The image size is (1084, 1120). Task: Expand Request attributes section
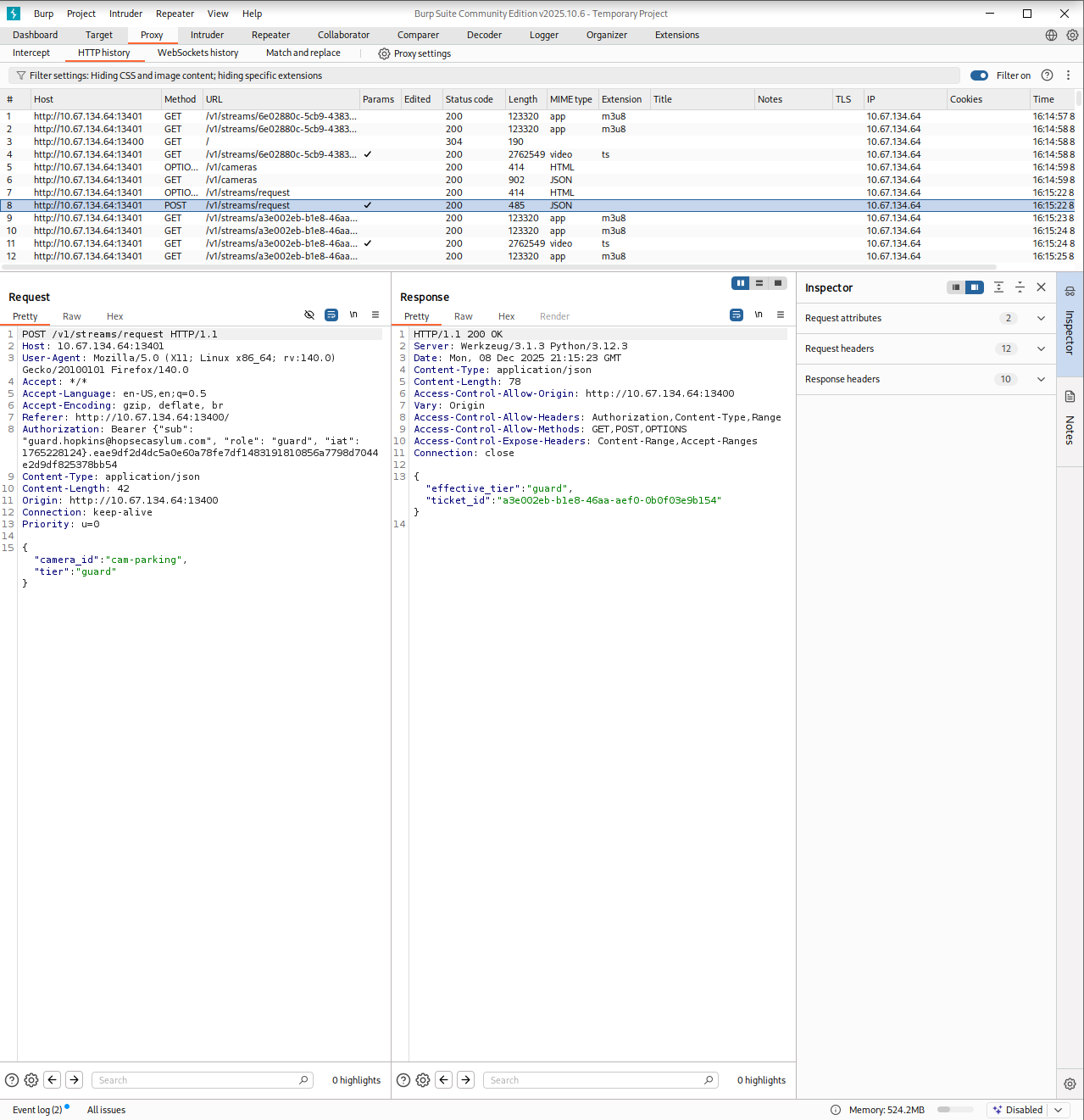click(x=1041, y=319)
